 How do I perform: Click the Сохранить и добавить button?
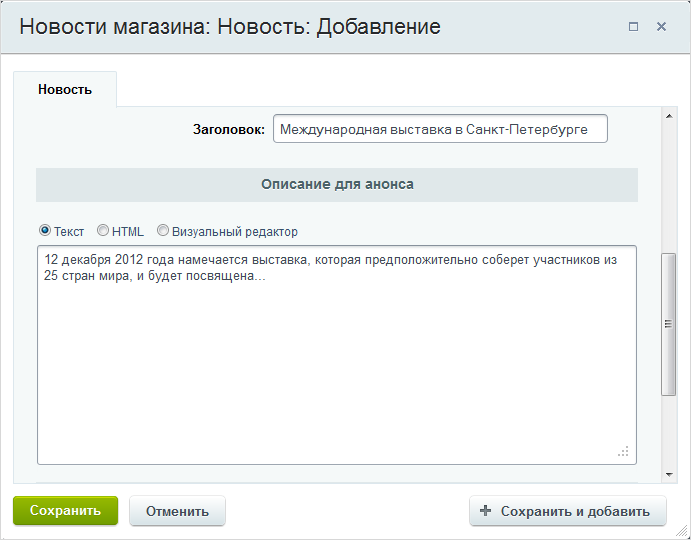[568, 511]
